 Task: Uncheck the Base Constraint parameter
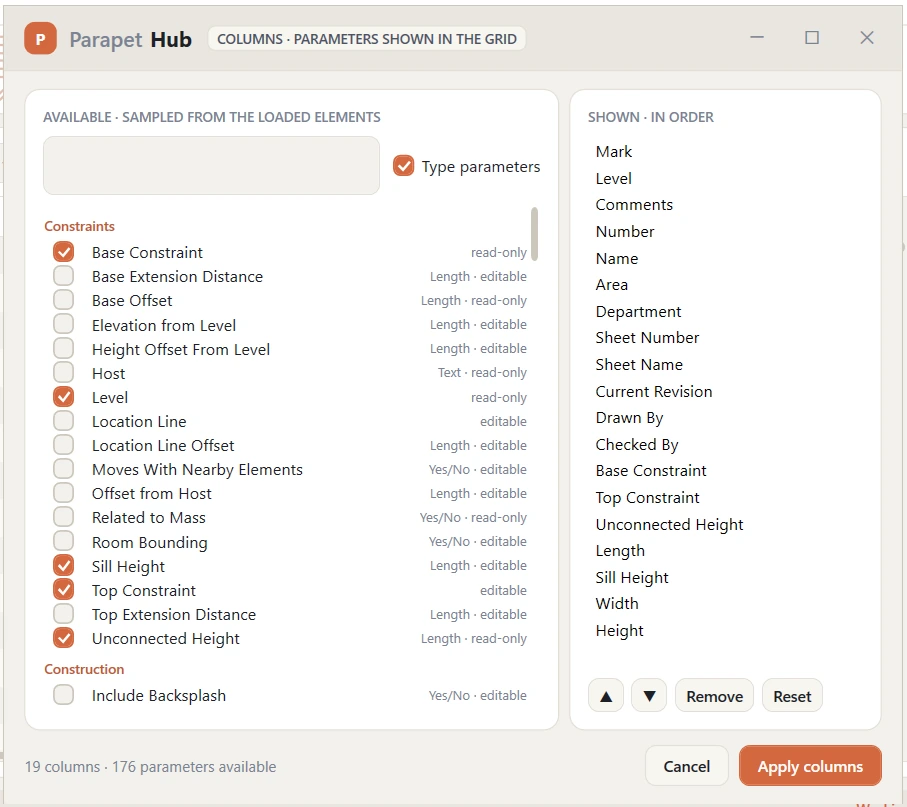point(64,252)
